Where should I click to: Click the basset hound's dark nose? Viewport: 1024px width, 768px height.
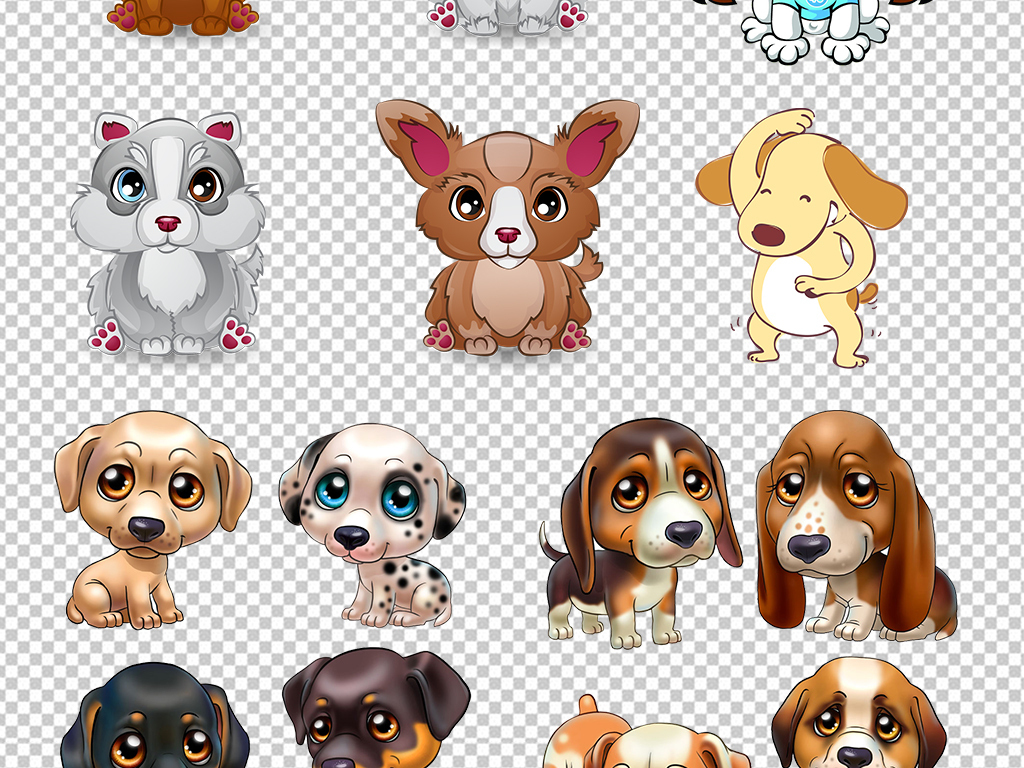(x=808, y=547)
